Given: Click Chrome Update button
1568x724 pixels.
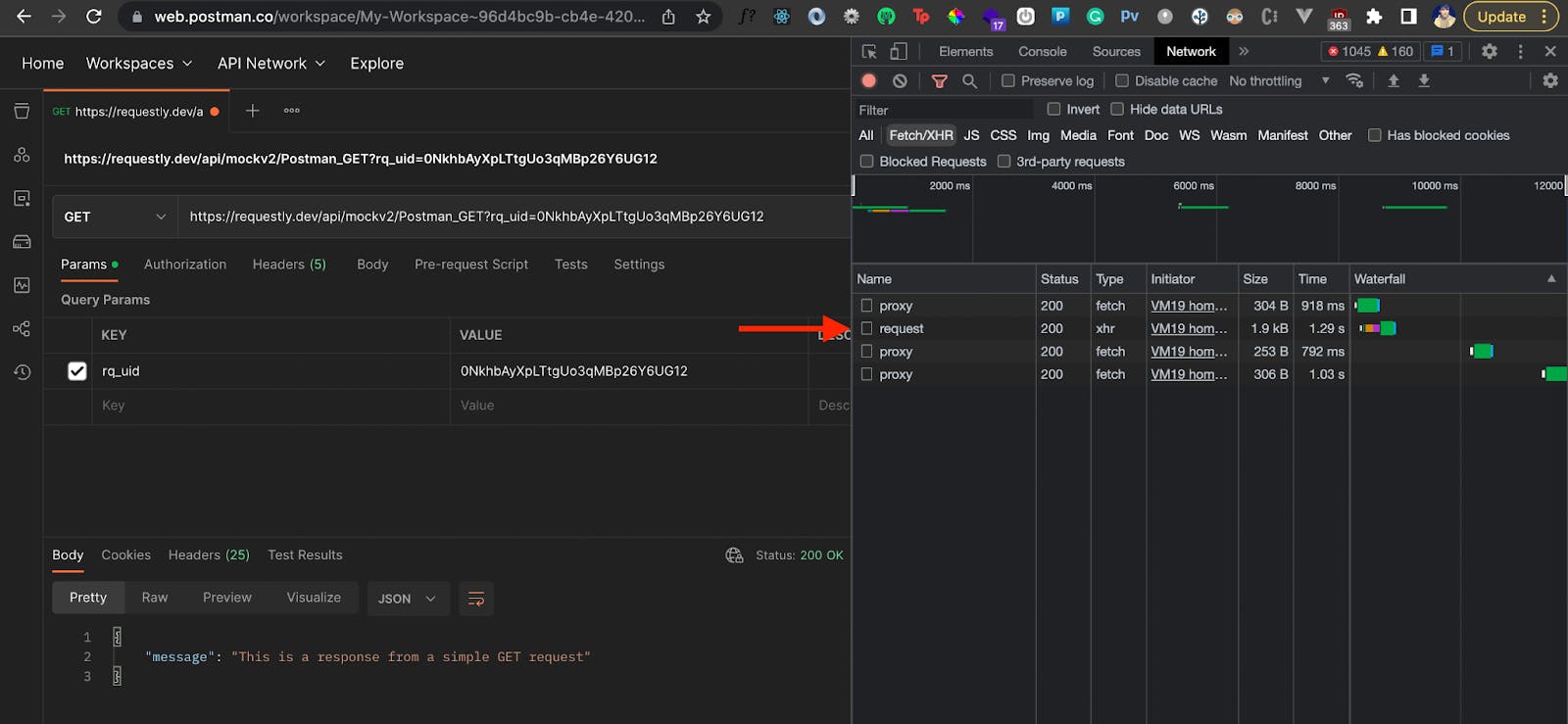Looking at the screenshot, I should pyautogui.click(x=1500, y=17).
